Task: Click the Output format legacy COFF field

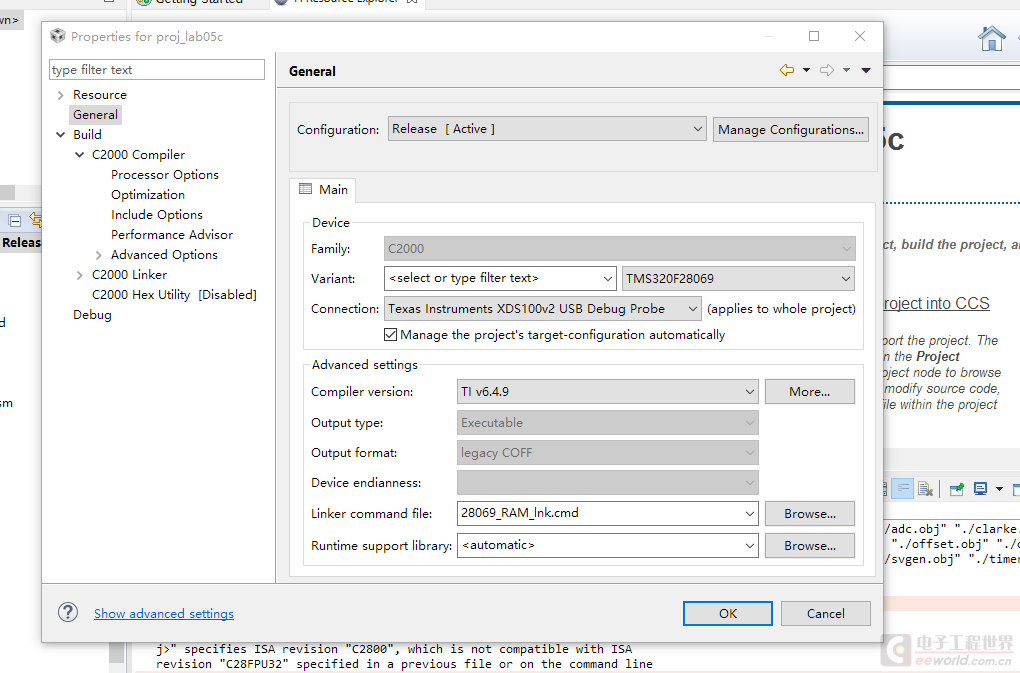Action: point(608,453)
